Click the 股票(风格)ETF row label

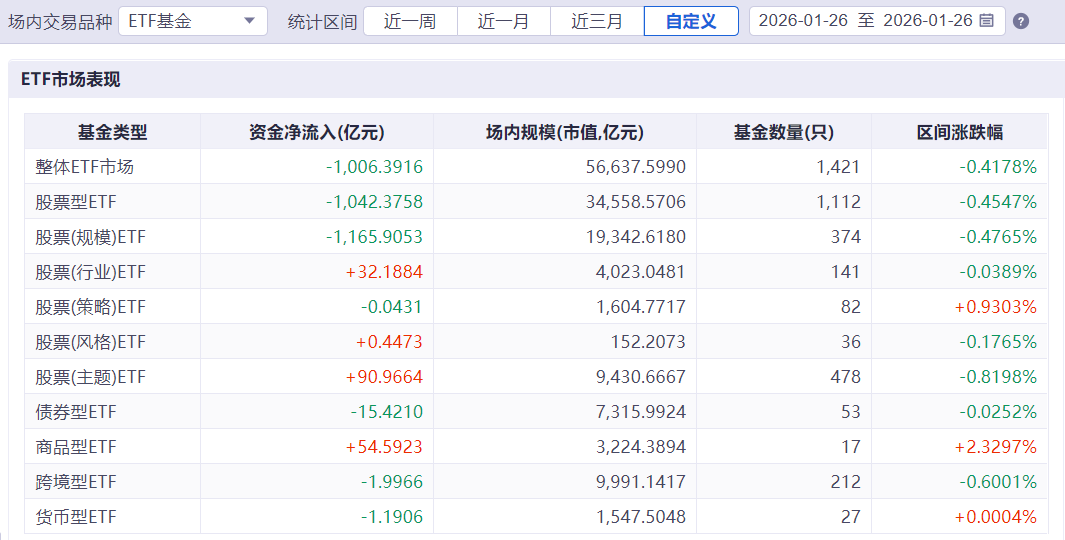point(90,342)
